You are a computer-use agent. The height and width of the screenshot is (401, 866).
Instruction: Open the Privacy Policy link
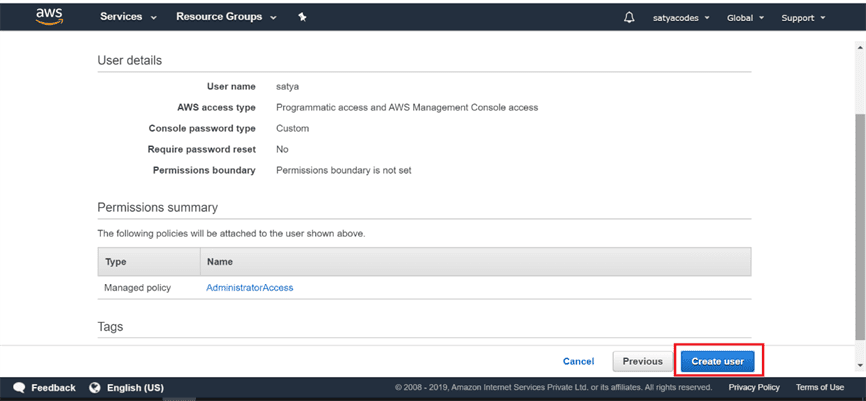(754, 388)
